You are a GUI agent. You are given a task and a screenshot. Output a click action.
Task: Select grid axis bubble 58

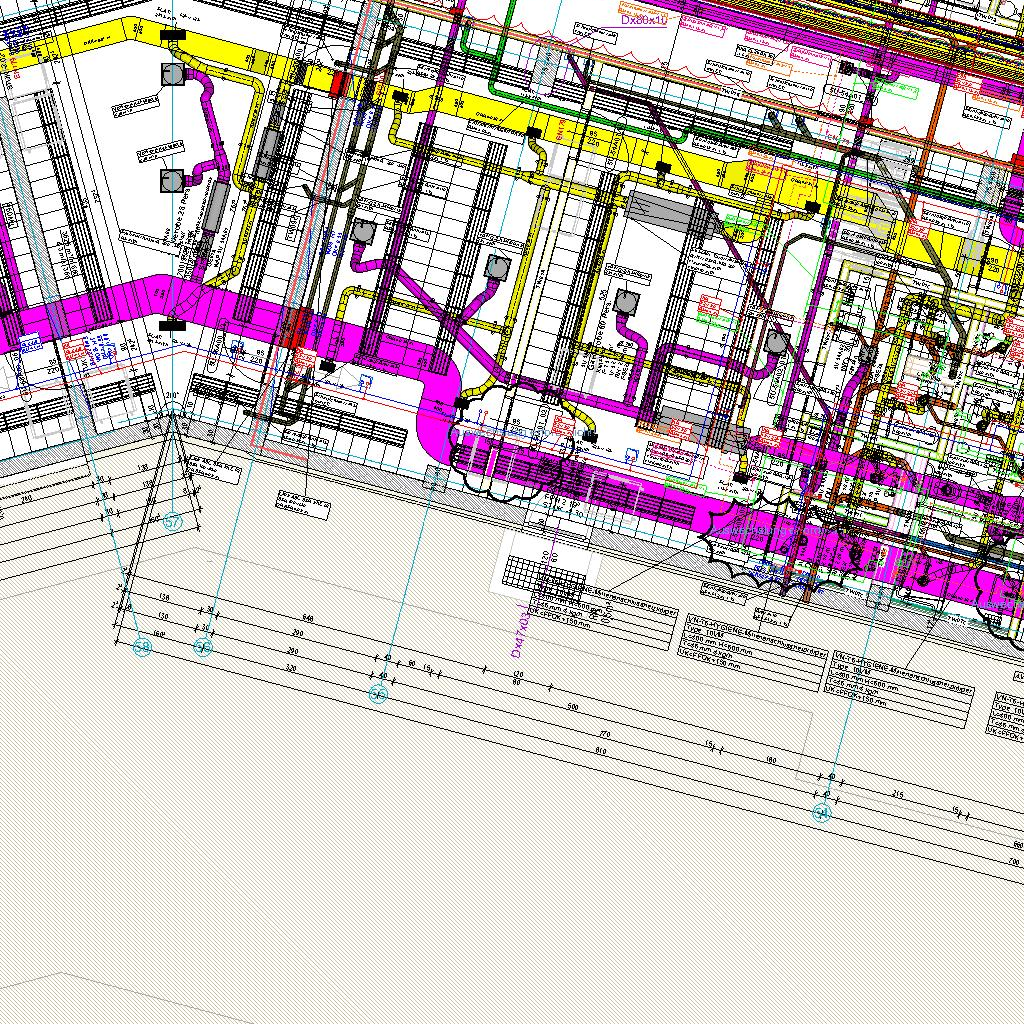coord(142,648)
